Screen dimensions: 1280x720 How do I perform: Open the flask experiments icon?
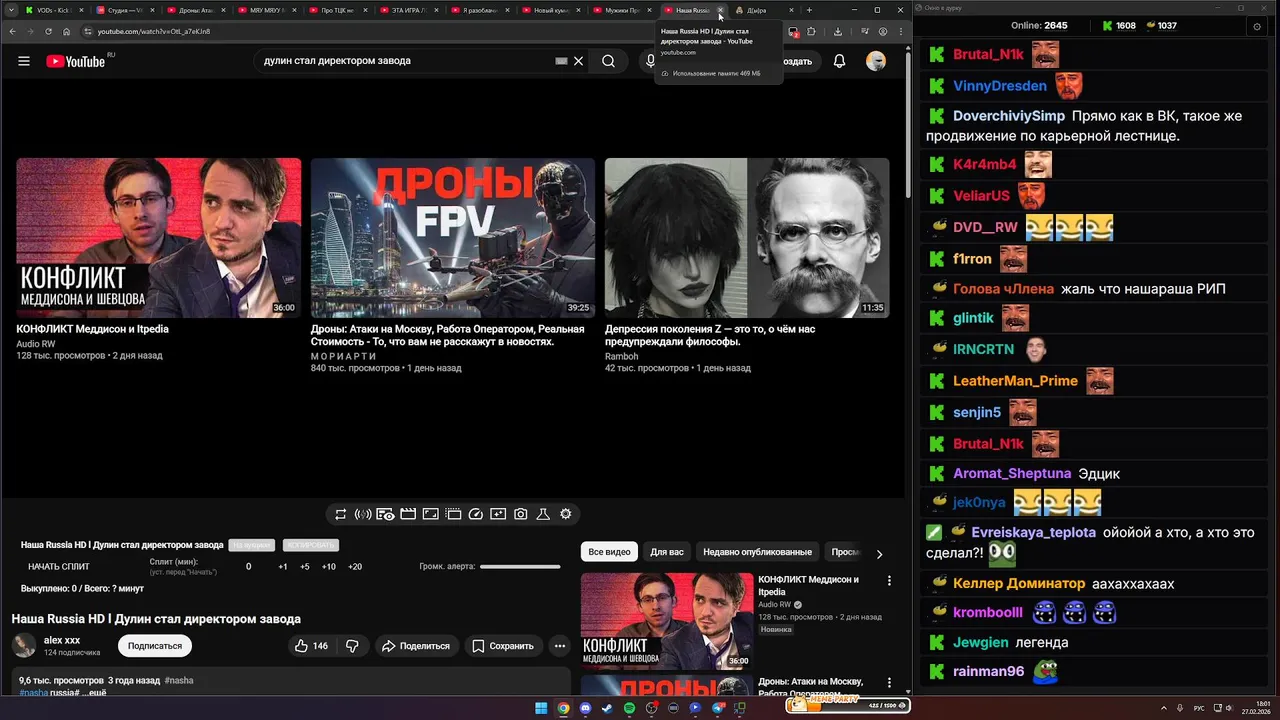point(543,514)
